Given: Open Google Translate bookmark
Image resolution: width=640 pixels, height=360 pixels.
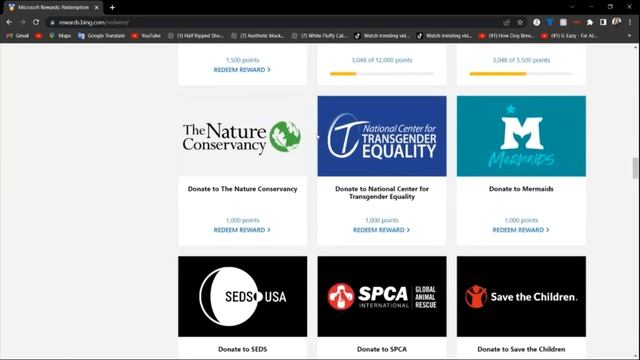Looking at the screenshot, I should click(x=102, y=36).
